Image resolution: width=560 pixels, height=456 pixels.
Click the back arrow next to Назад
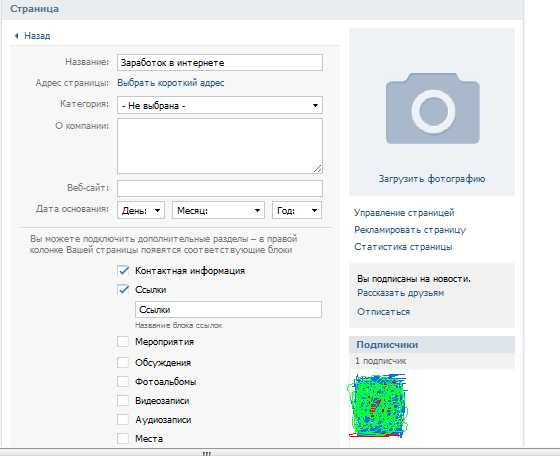click(x=16, y=36)
